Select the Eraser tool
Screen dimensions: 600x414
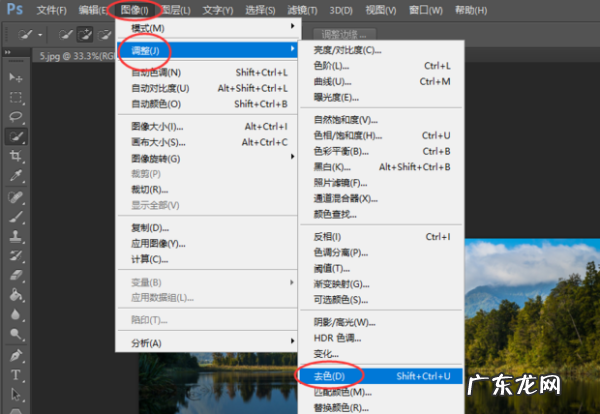click(x=16, y=275)
